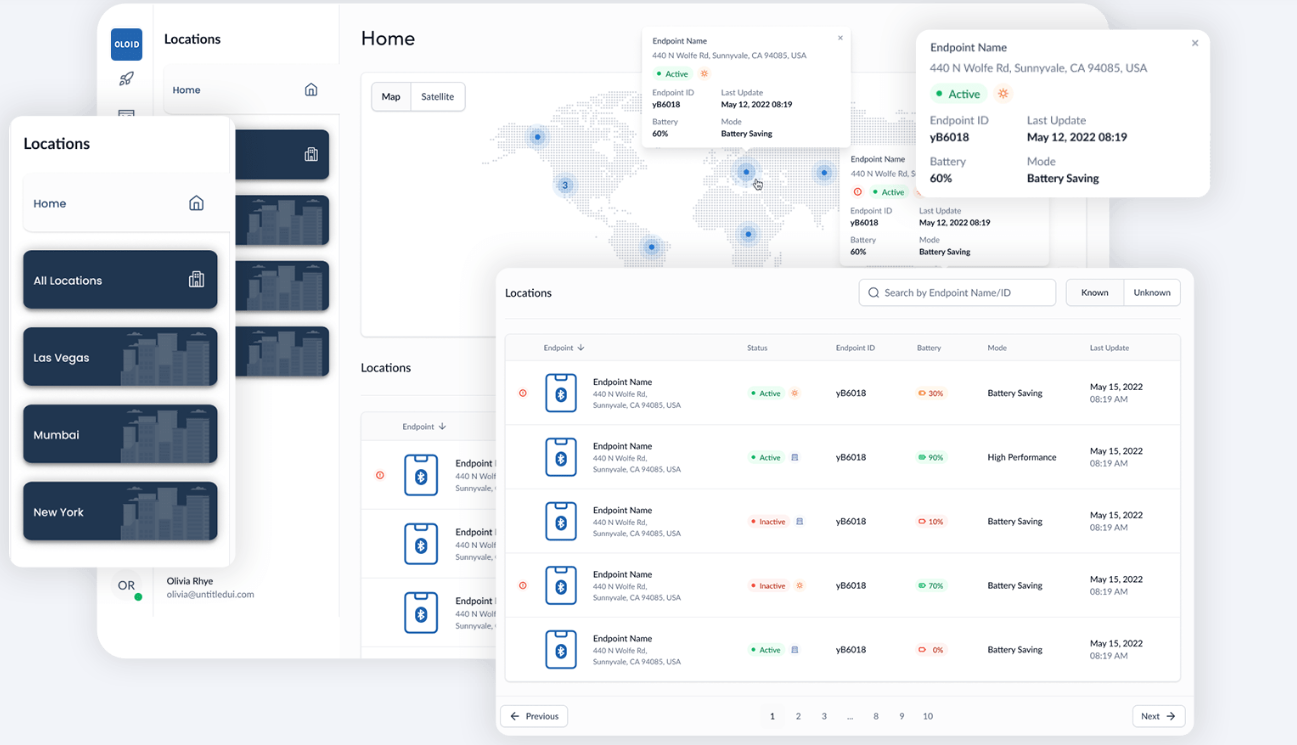The height and width of the screenshot is (745, 1297).
Task: Open New York location card
Action: [120, 512]
